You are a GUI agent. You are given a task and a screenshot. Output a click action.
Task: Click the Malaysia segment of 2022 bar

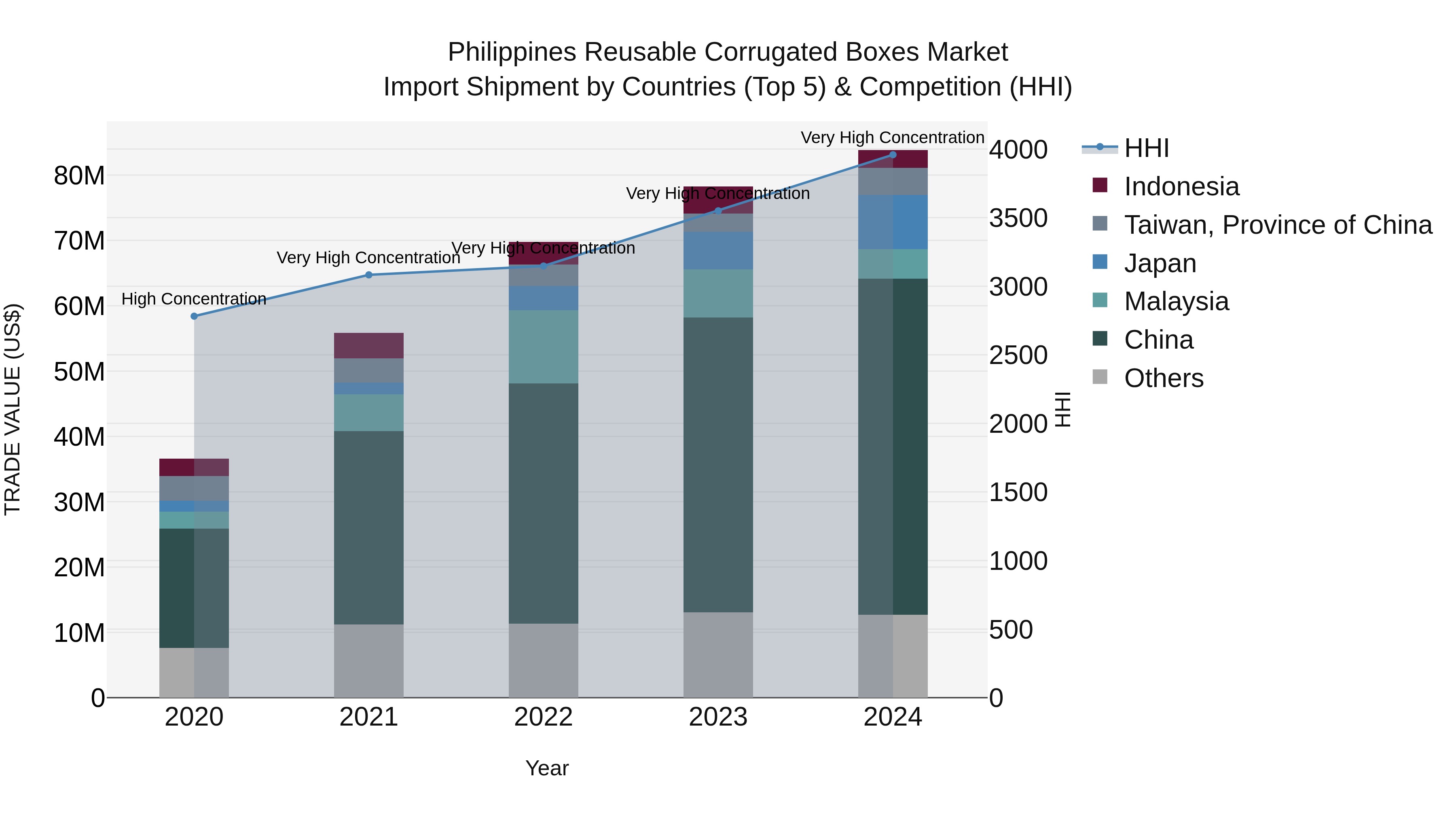tap(544, 347)
